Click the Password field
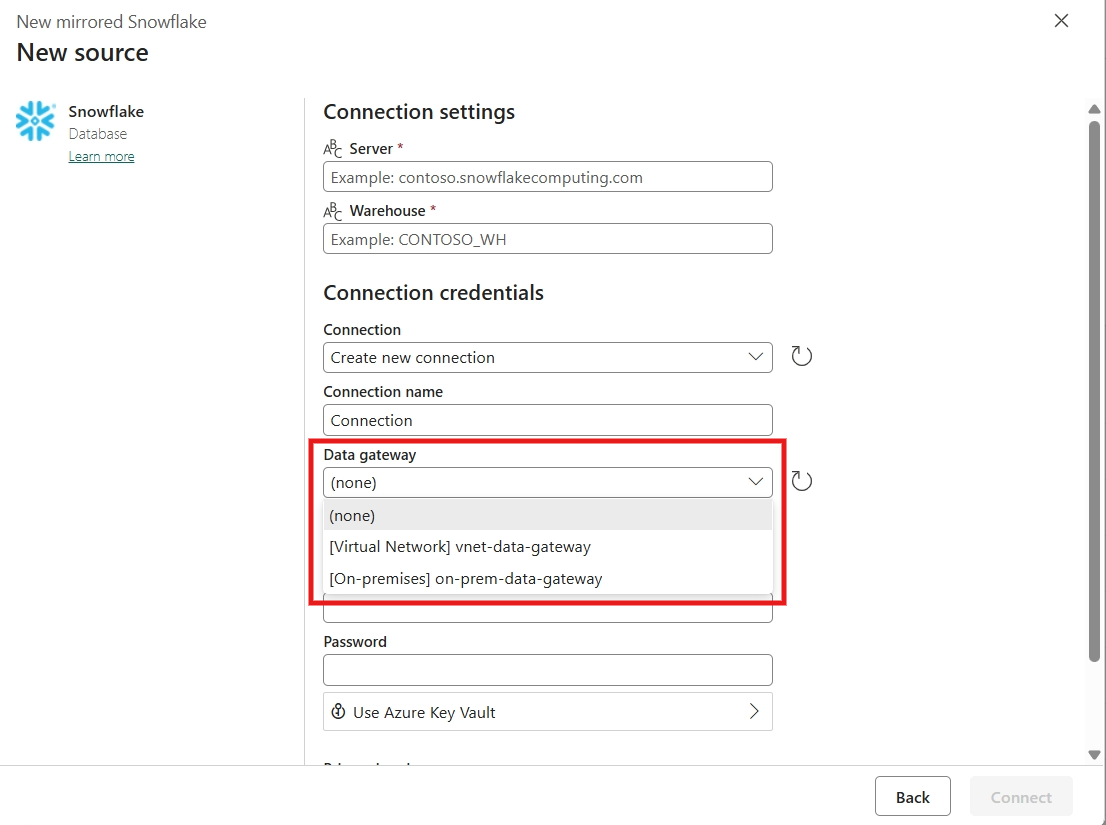This screenshot has height=825, width=1106. click(548, 669)
